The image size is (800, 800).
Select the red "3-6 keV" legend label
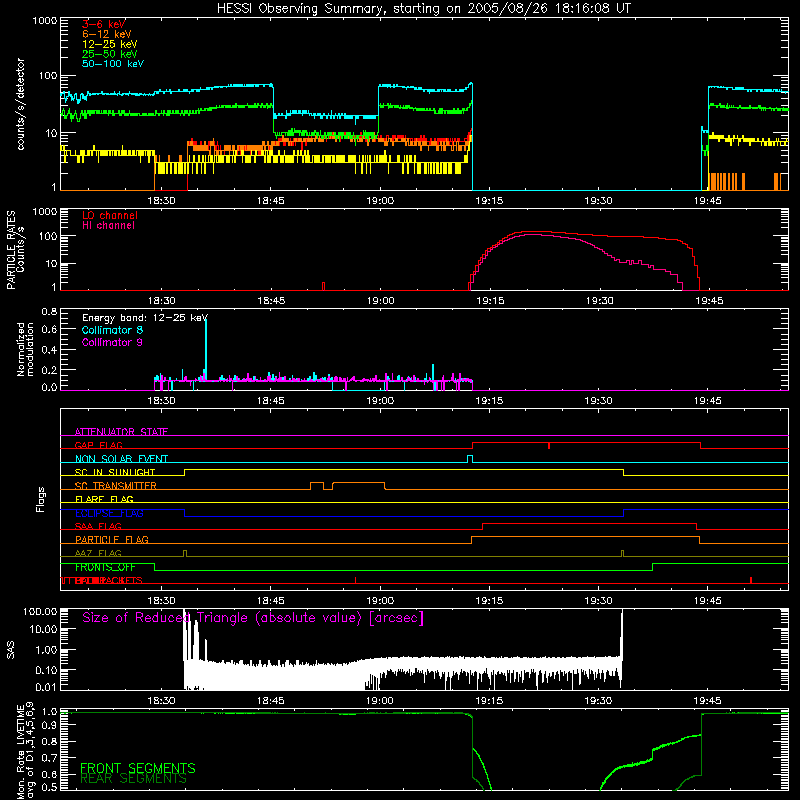tap(104, 24)
